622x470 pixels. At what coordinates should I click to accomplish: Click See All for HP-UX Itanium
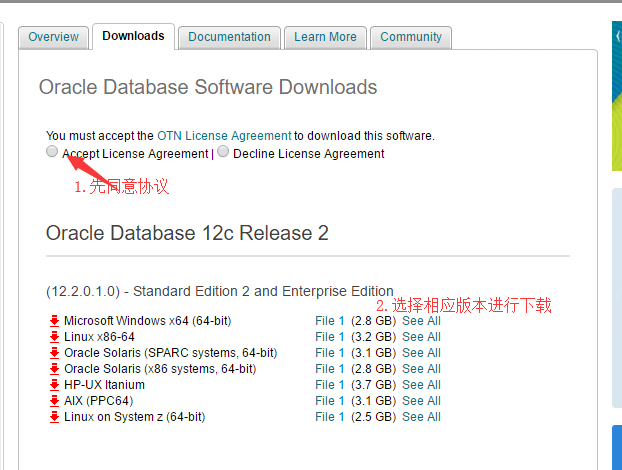click(421, 385)
